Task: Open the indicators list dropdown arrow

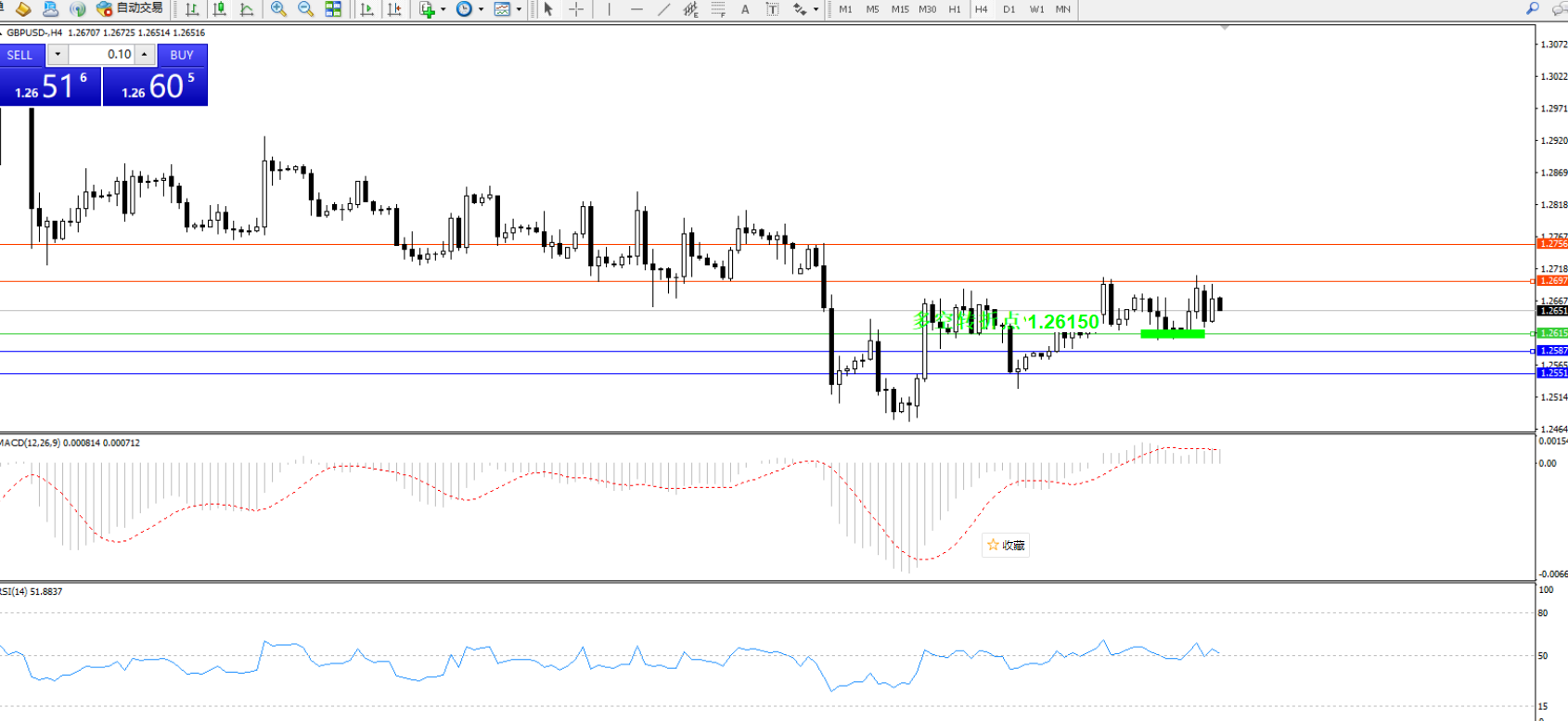Action: tap(443, 9)
